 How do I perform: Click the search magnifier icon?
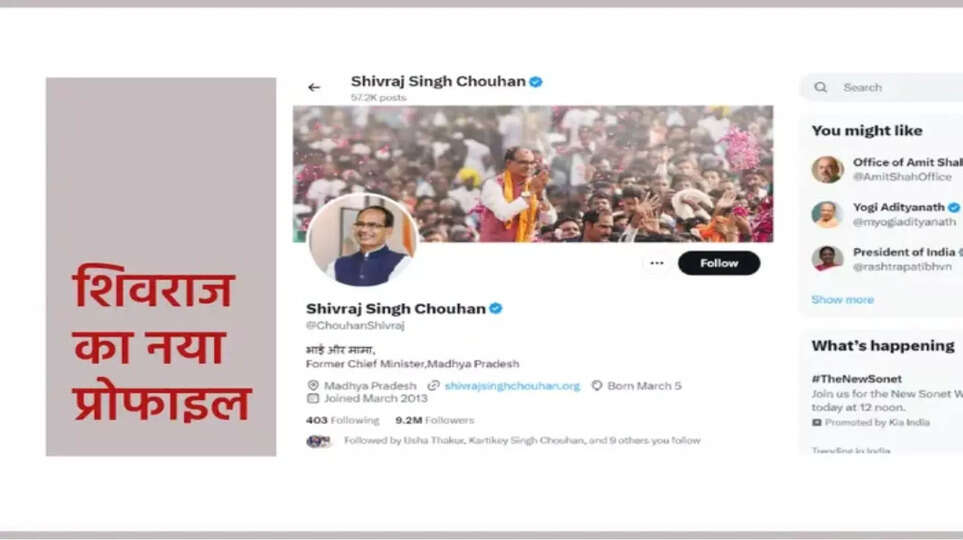821,87
